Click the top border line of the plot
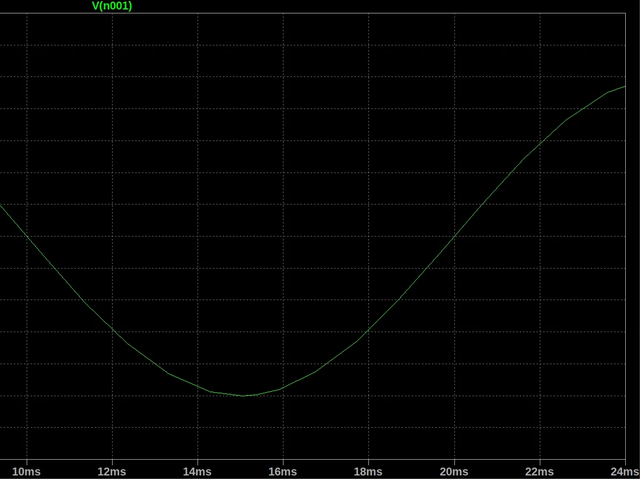Screen dimensions: 640x480 [320, 13]
